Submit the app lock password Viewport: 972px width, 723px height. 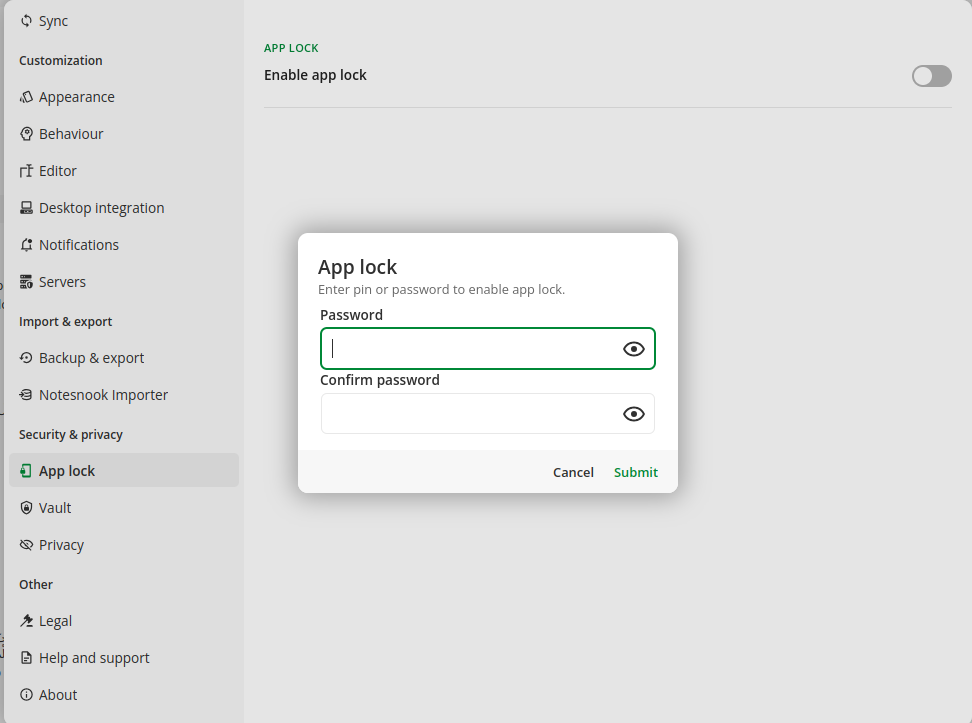tap(636, 472)
